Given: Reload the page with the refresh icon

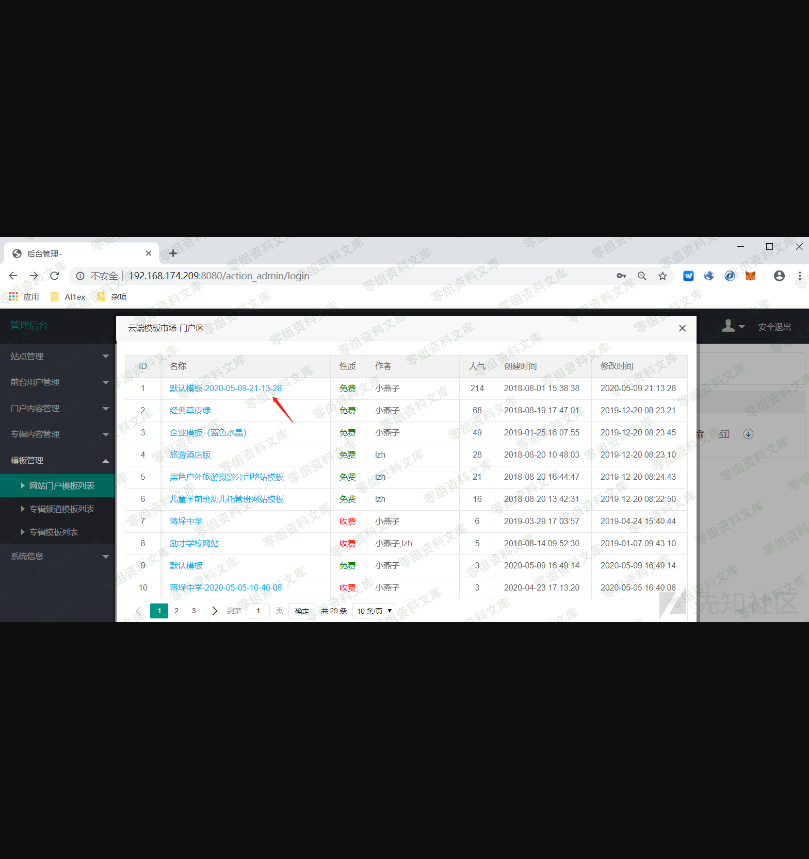Looking at the screenshot, I should click(x=54, y=276).
